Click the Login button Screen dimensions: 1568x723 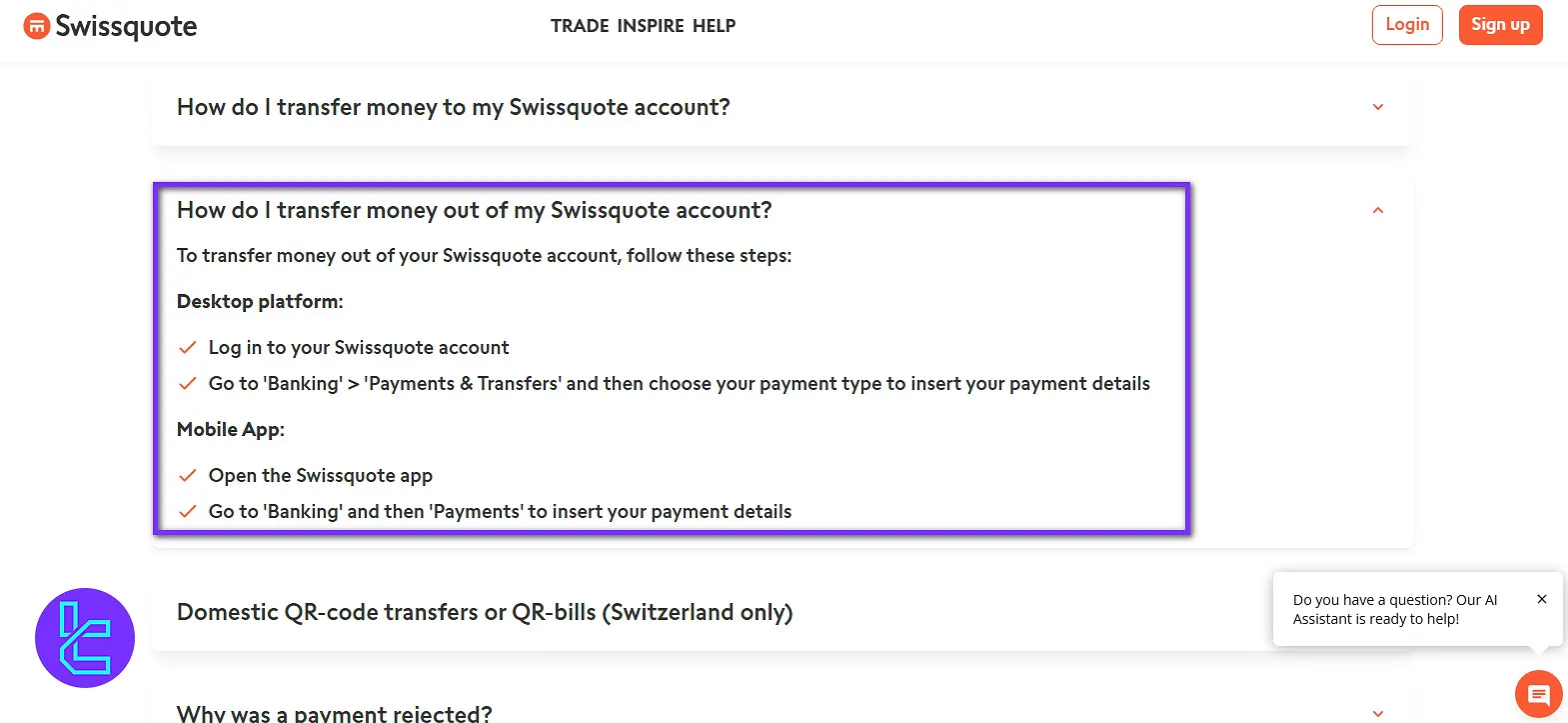tap(1406, 24)
